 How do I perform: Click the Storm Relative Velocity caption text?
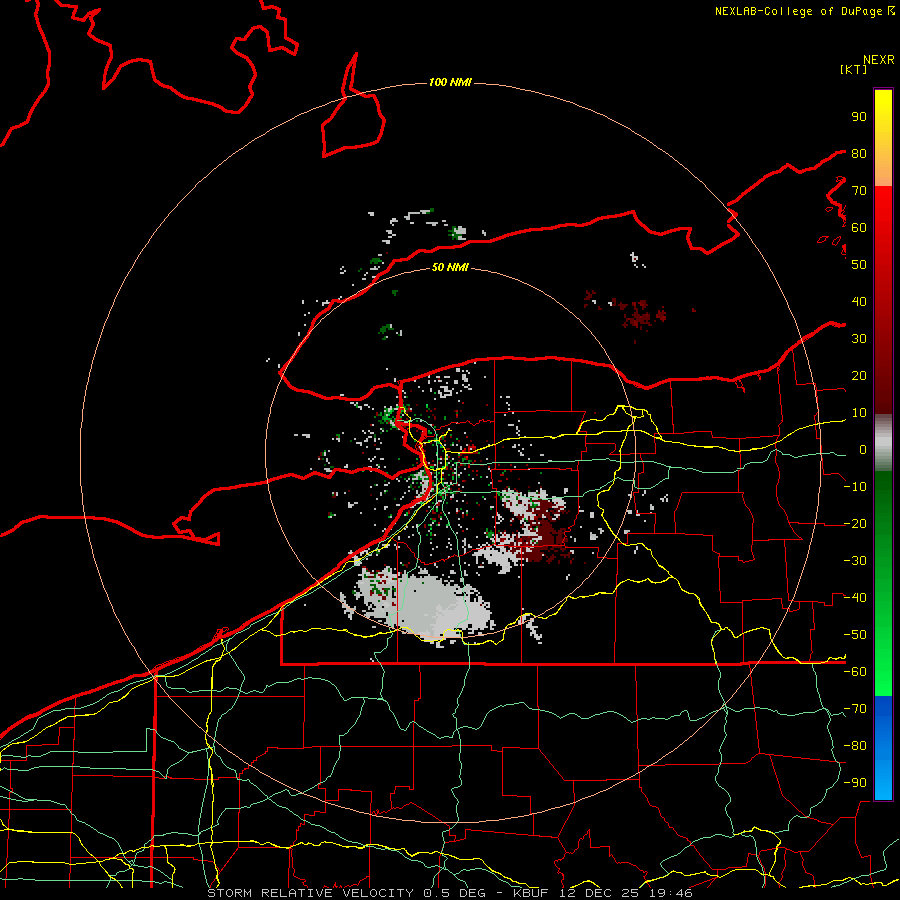coord(450,893)
